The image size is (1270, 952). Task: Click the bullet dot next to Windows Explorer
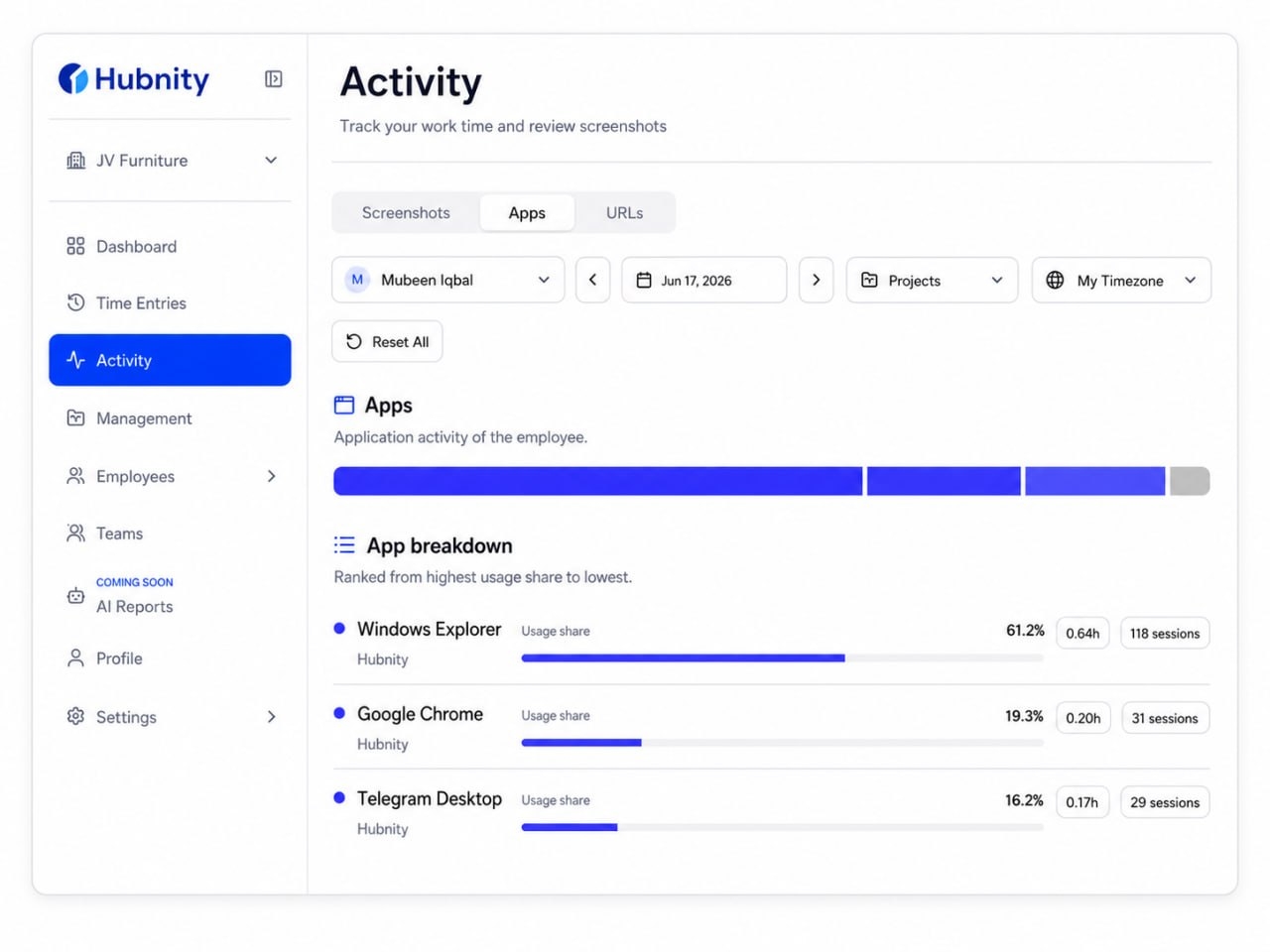click(339, 628)
